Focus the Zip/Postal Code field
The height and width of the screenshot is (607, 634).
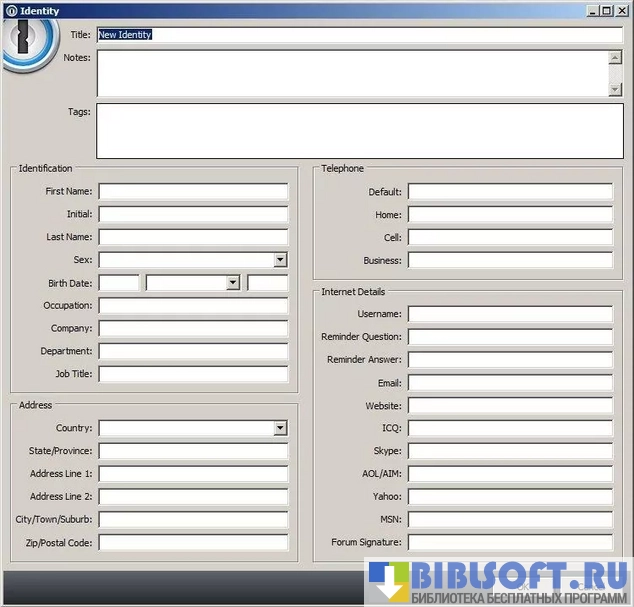pyautogui.click(x=193, y=542)
